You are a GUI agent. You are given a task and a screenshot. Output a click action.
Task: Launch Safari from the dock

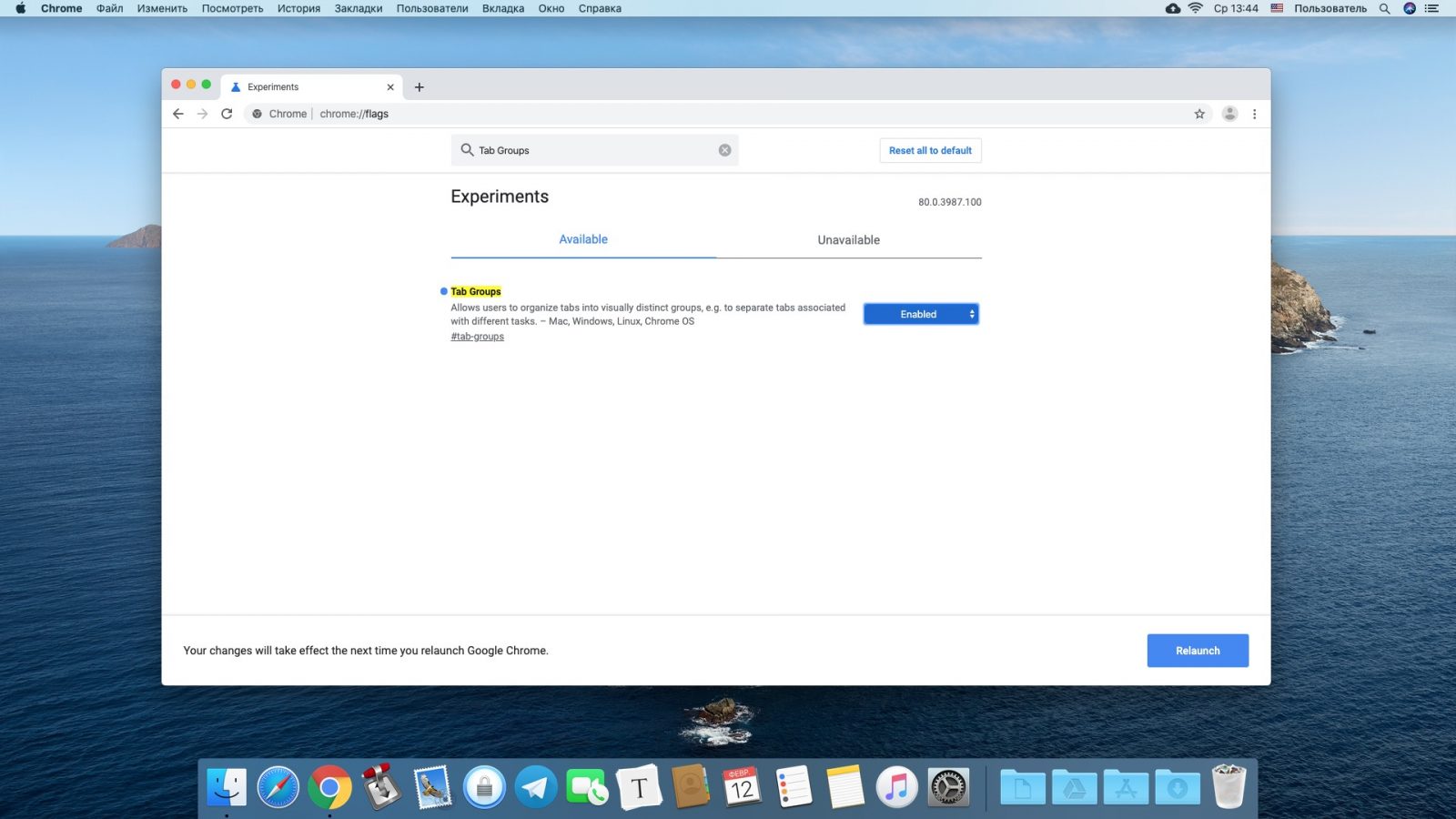[278, 787]
